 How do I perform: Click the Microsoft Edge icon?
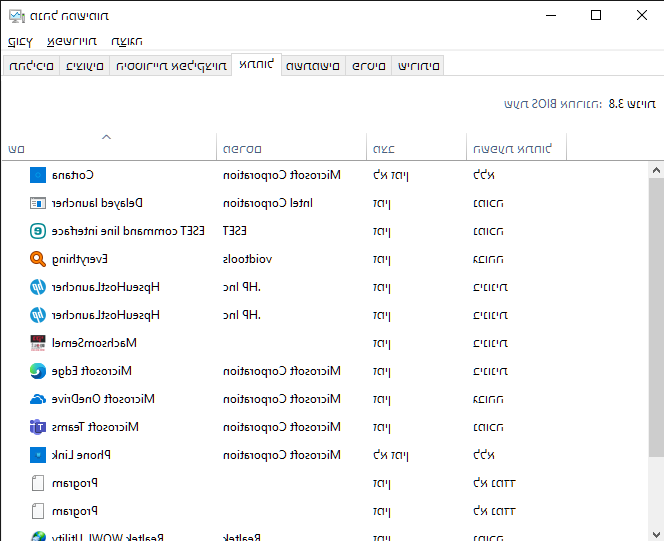pyautogui.click(x=38, y=371)
